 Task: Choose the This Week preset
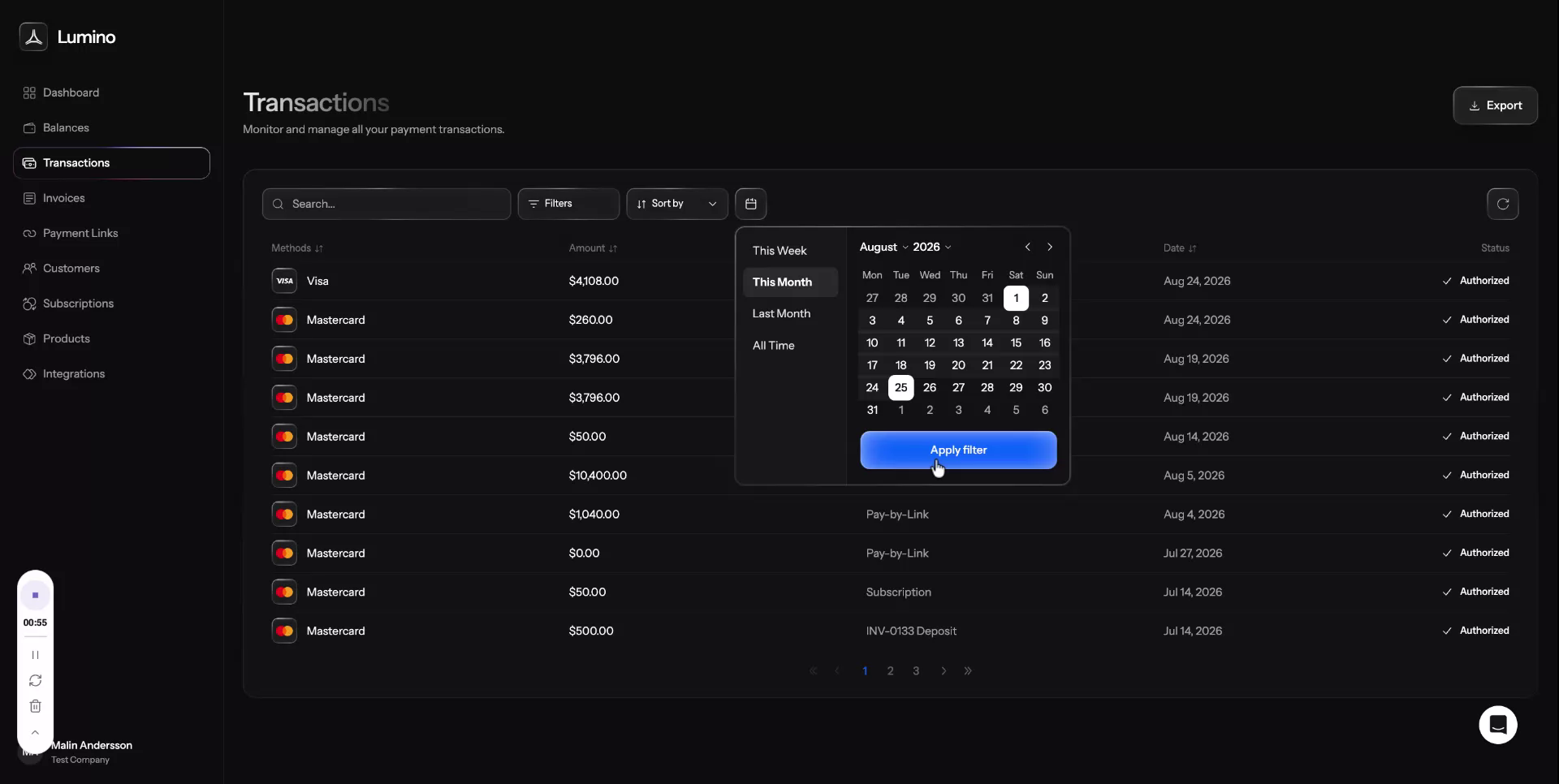click(x=790, y=251)
